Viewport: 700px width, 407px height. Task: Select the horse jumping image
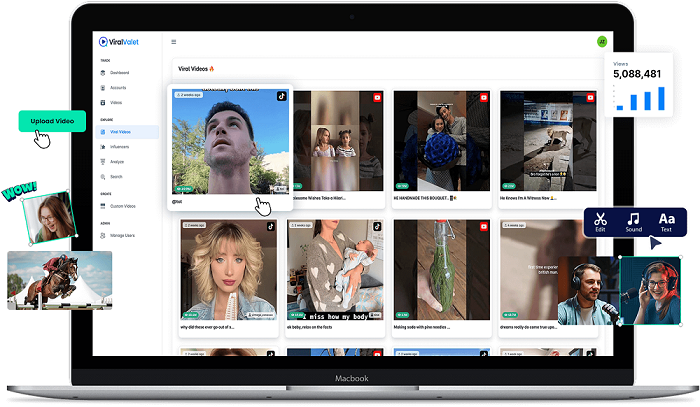60,280
